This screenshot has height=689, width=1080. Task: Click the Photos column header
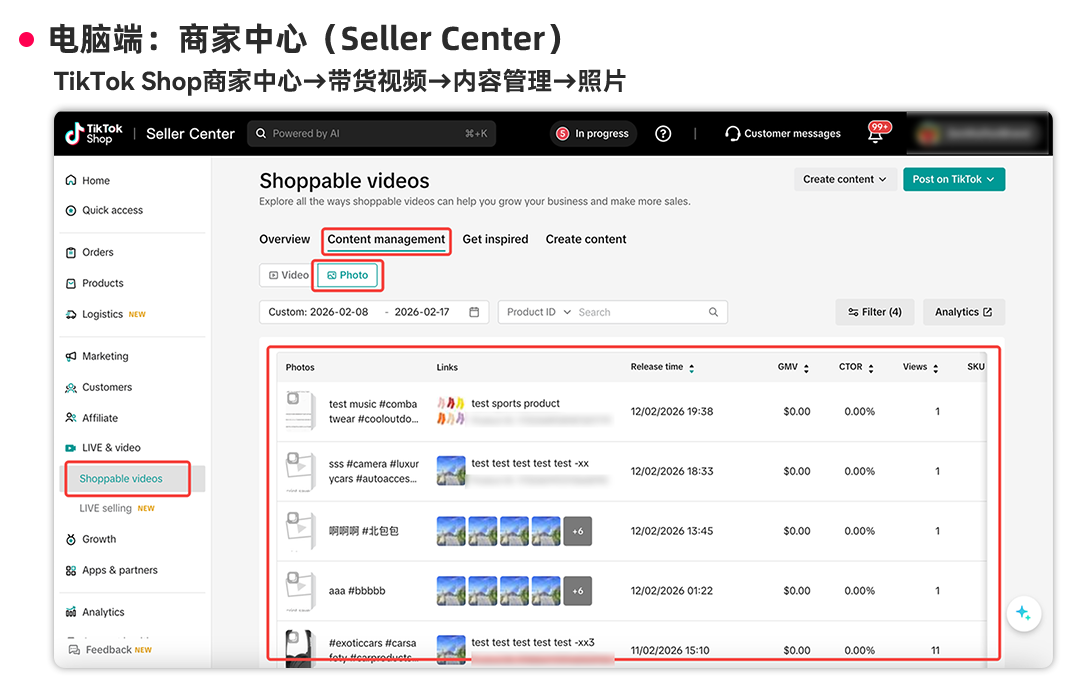point(300,367)
